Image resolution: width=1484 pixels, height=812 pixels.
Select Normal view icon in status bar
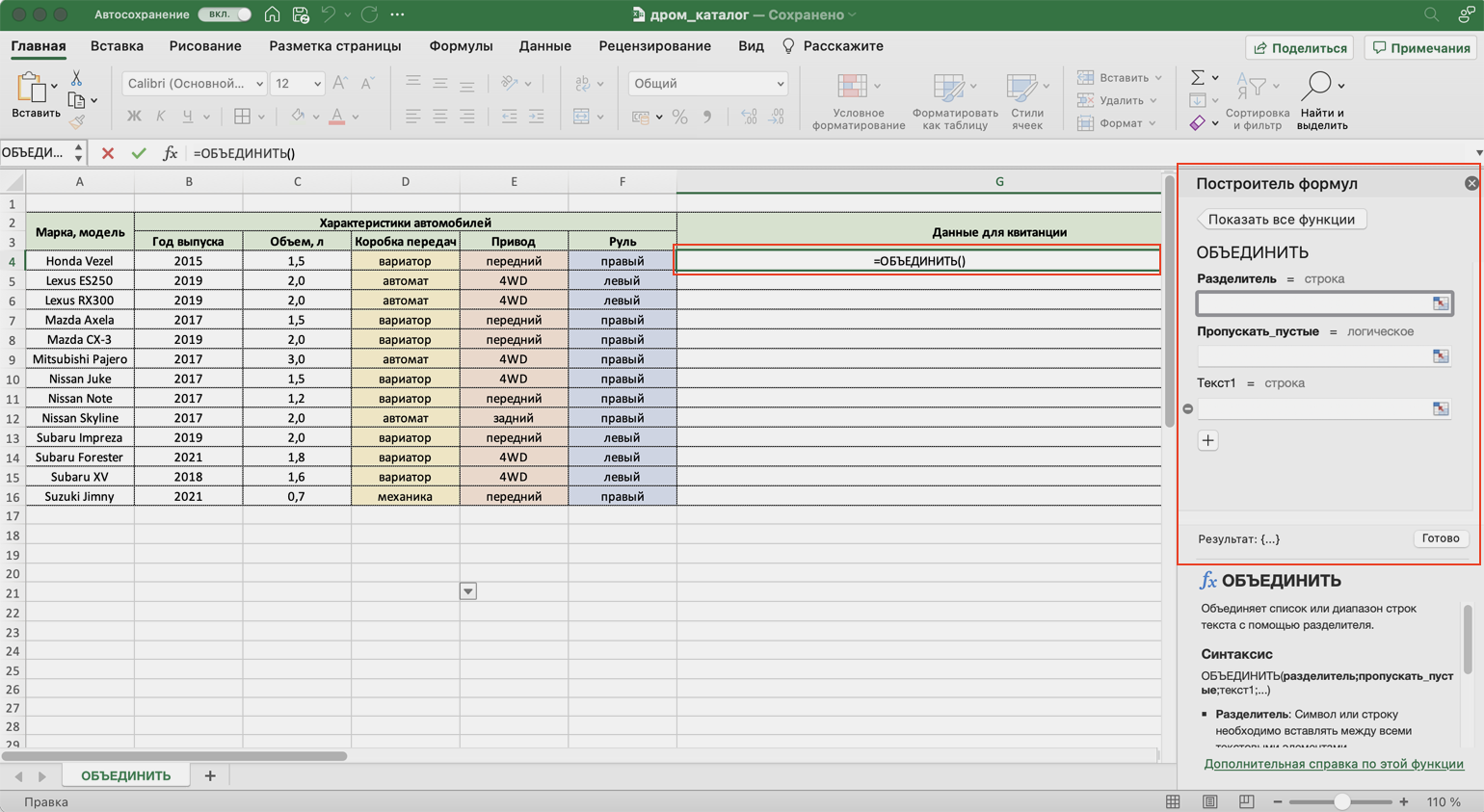point(1173,801)
